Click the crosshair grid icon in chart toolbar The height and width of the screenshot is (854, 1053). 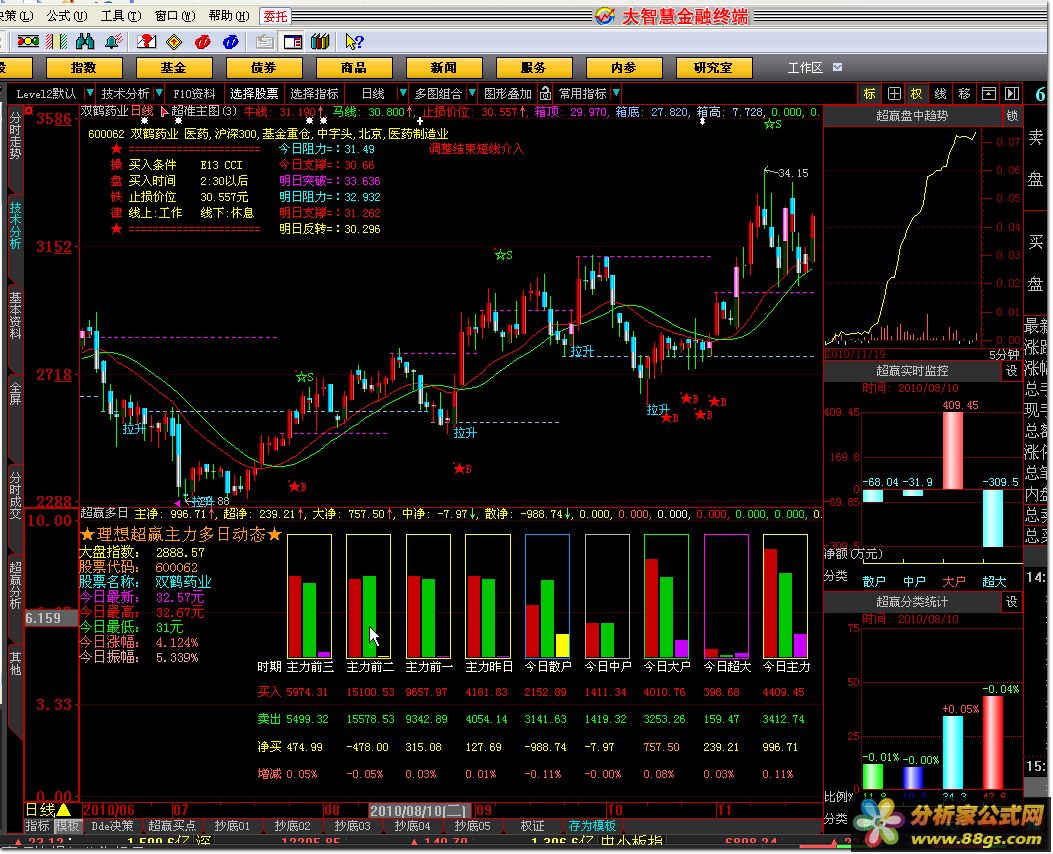pyautogui.click(x=894, y=93)
